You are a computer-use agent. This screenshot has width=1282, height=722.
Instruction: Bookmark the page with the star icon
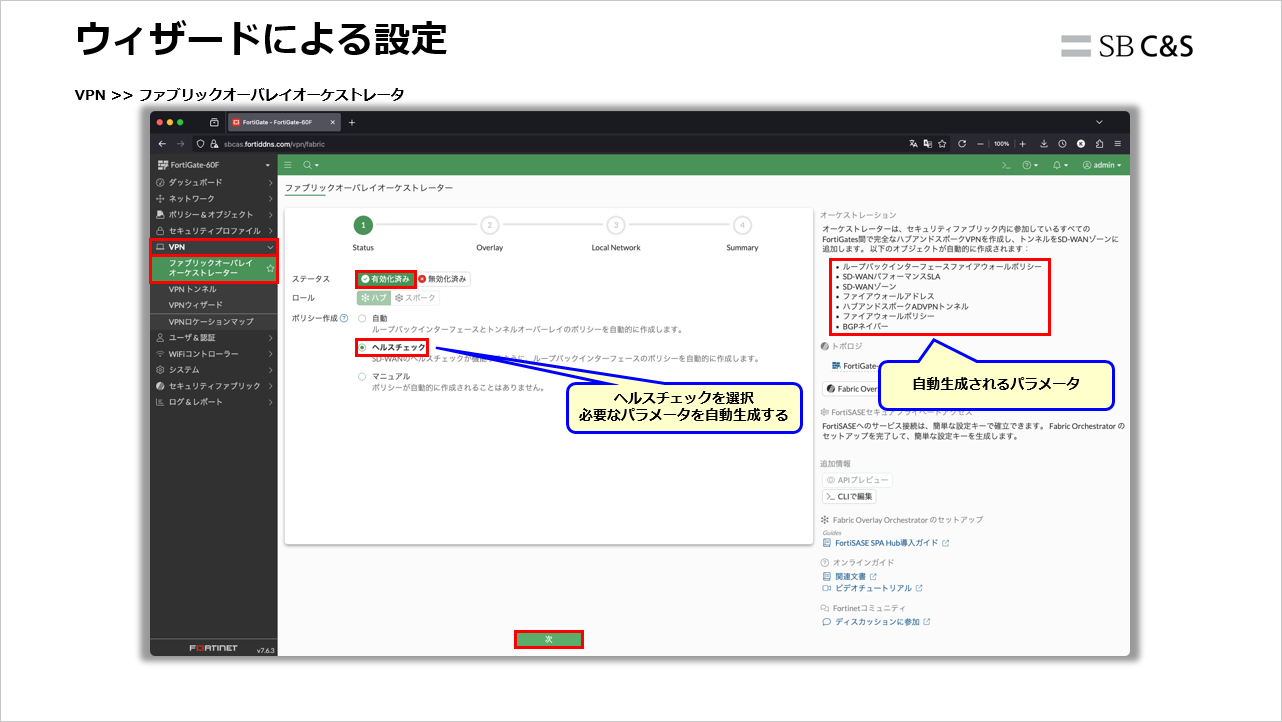click(x=942, y=143)
